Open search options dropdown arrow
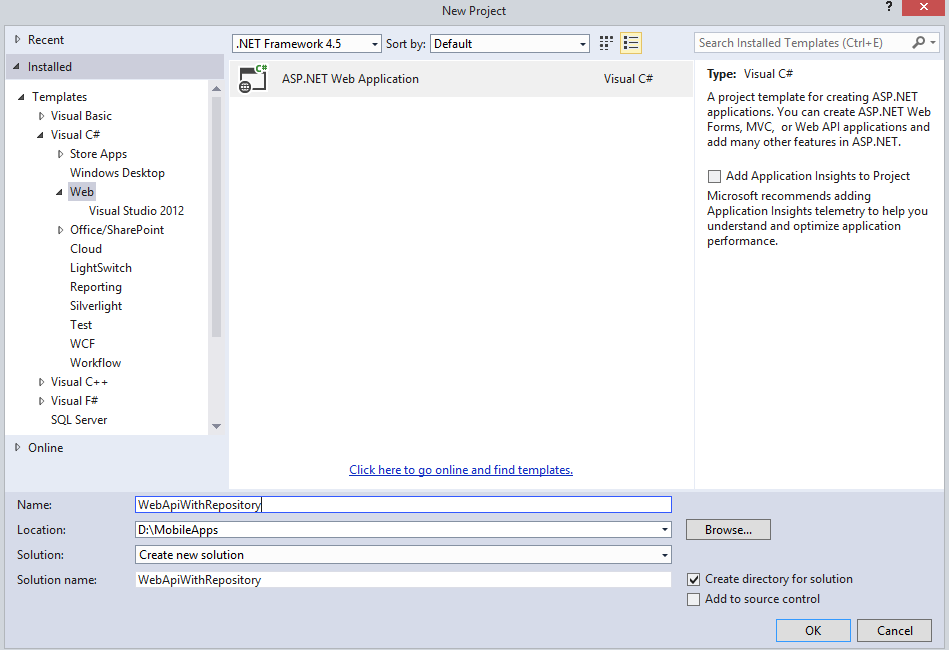This screenshot has height=650, width=949. pos(933,42)
